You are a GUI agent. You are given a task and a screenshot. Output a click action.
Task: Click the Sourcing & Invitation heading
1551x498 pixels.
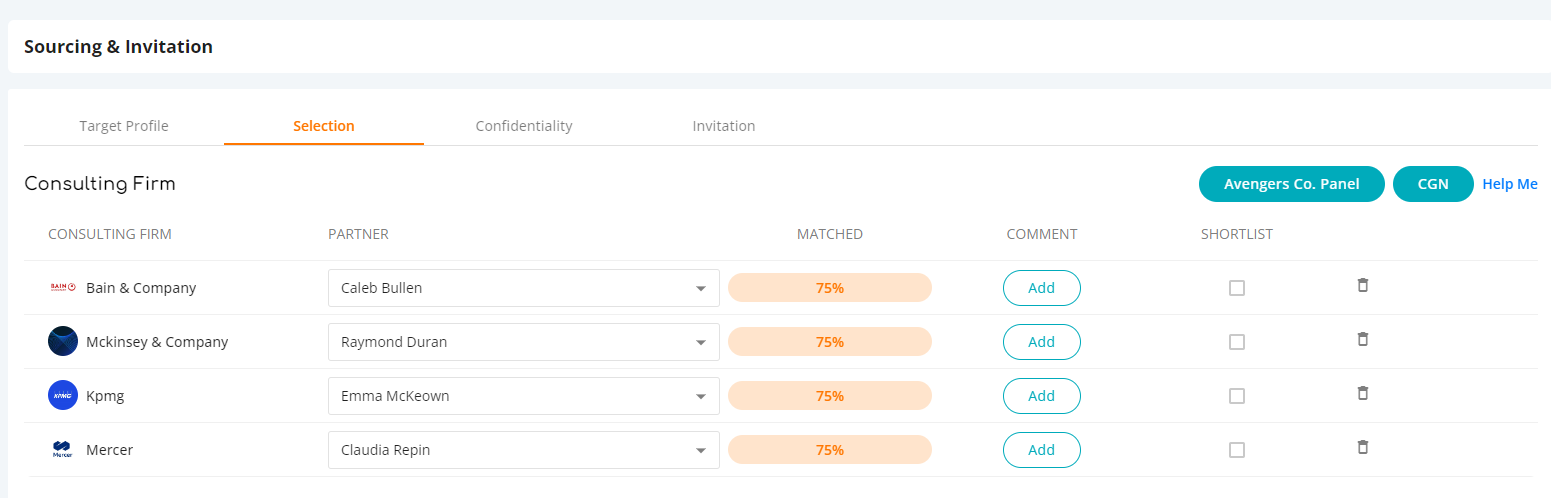click(x=118, y=46)
